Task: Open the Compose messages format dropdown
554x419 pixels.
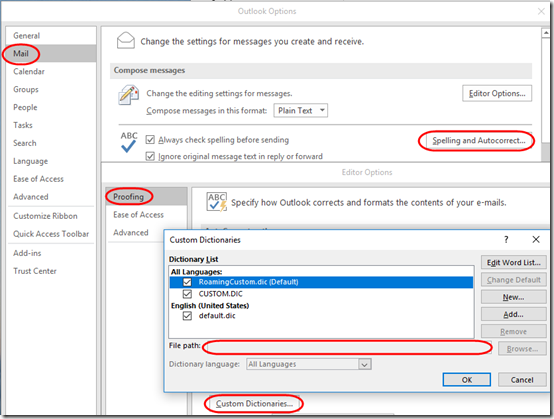Action: click(x=301, y=111)
